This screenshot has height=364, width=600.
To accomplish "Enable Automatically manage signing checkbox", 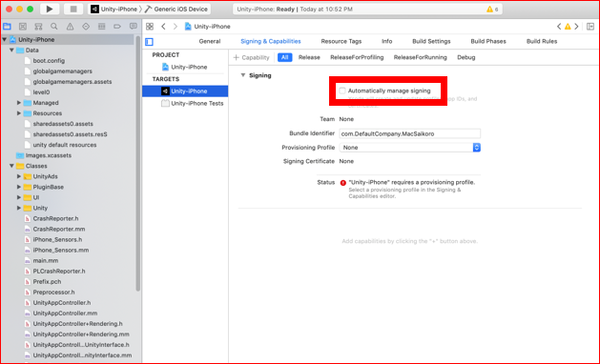I will (342, 91).
